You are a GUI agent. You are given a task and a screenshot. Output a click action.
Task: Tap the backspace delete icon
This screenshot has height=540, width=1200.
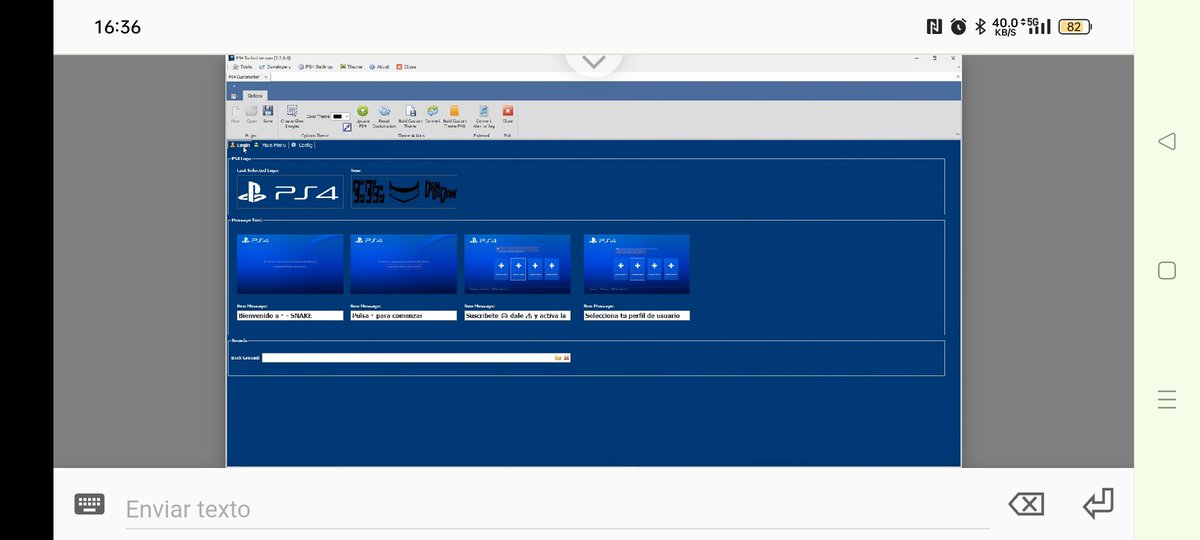point(1027,504)
